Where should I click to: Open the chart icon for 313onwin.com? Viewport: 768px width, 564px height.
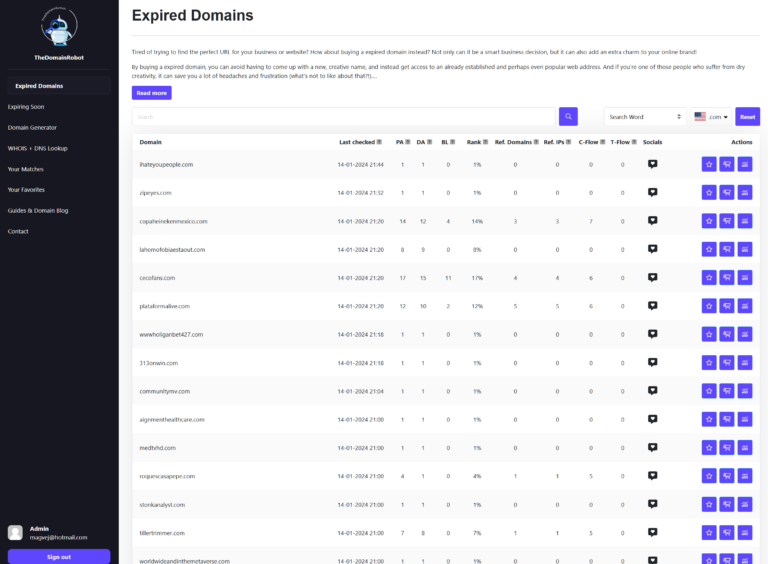(x=745, y=363)
